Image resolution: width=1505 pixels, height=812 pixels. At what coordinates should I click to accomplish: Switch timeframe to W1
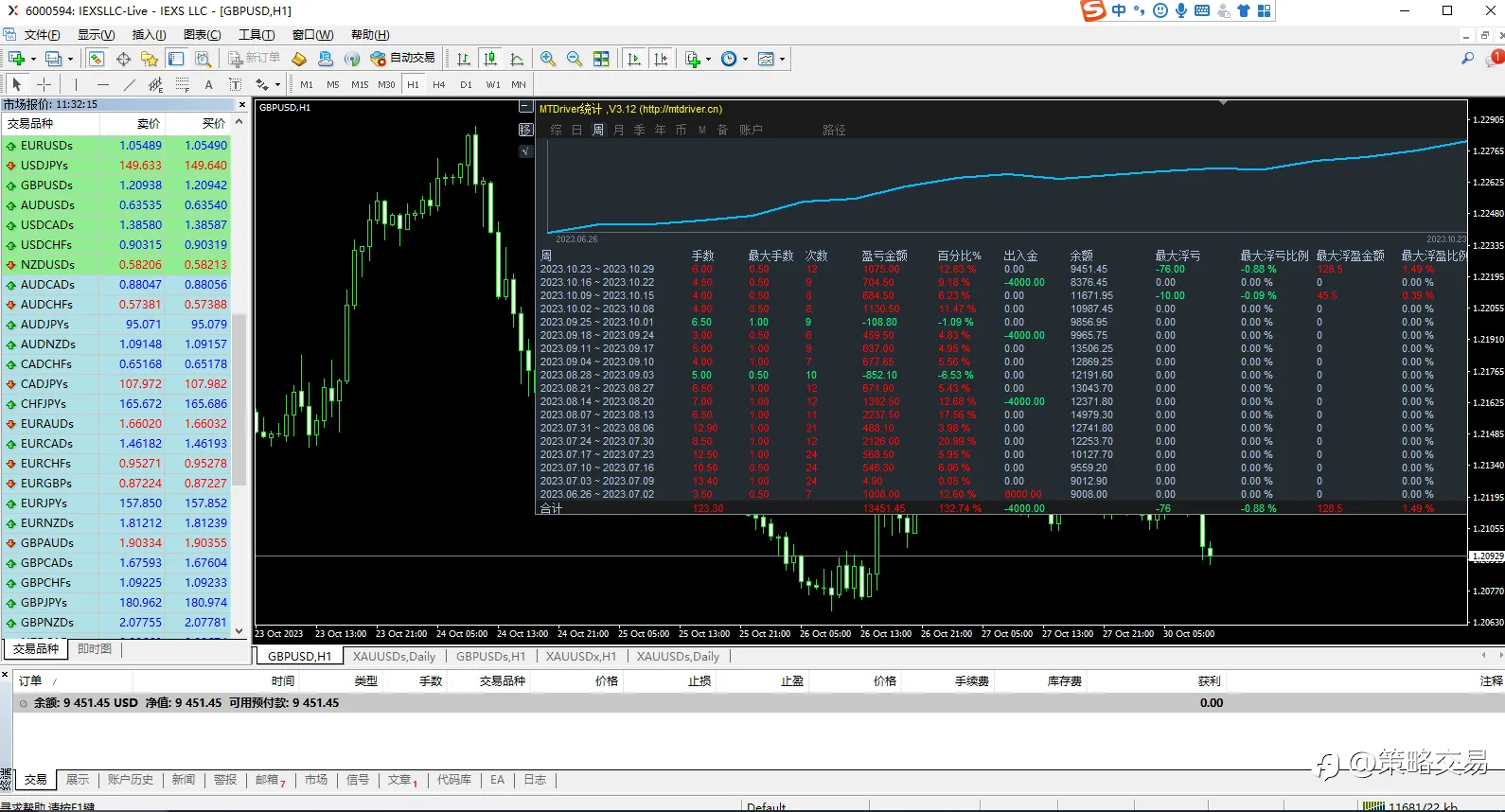[x=493, y=84]
